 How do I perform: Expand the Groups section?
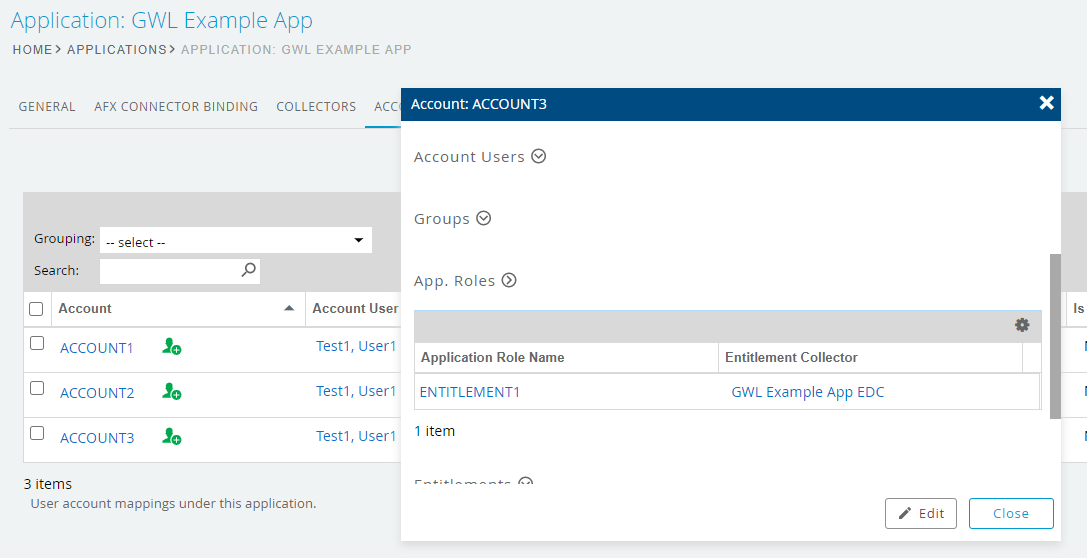[484, 218]
